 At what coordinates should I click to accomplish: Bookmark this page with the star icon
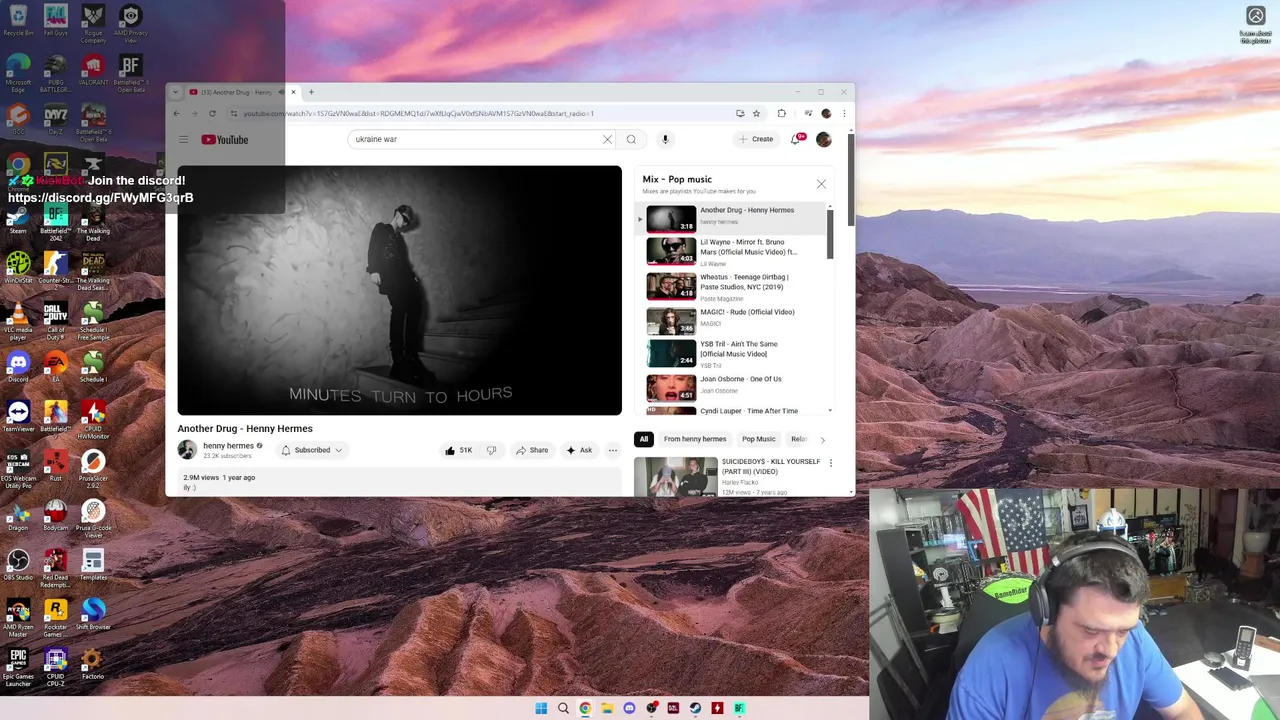point(757,113)
